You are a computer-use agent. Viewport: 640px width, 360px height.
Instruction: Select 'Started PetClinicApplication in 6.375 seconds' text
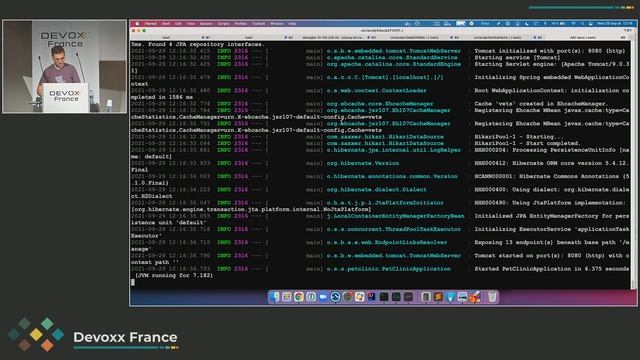[551, 269]
